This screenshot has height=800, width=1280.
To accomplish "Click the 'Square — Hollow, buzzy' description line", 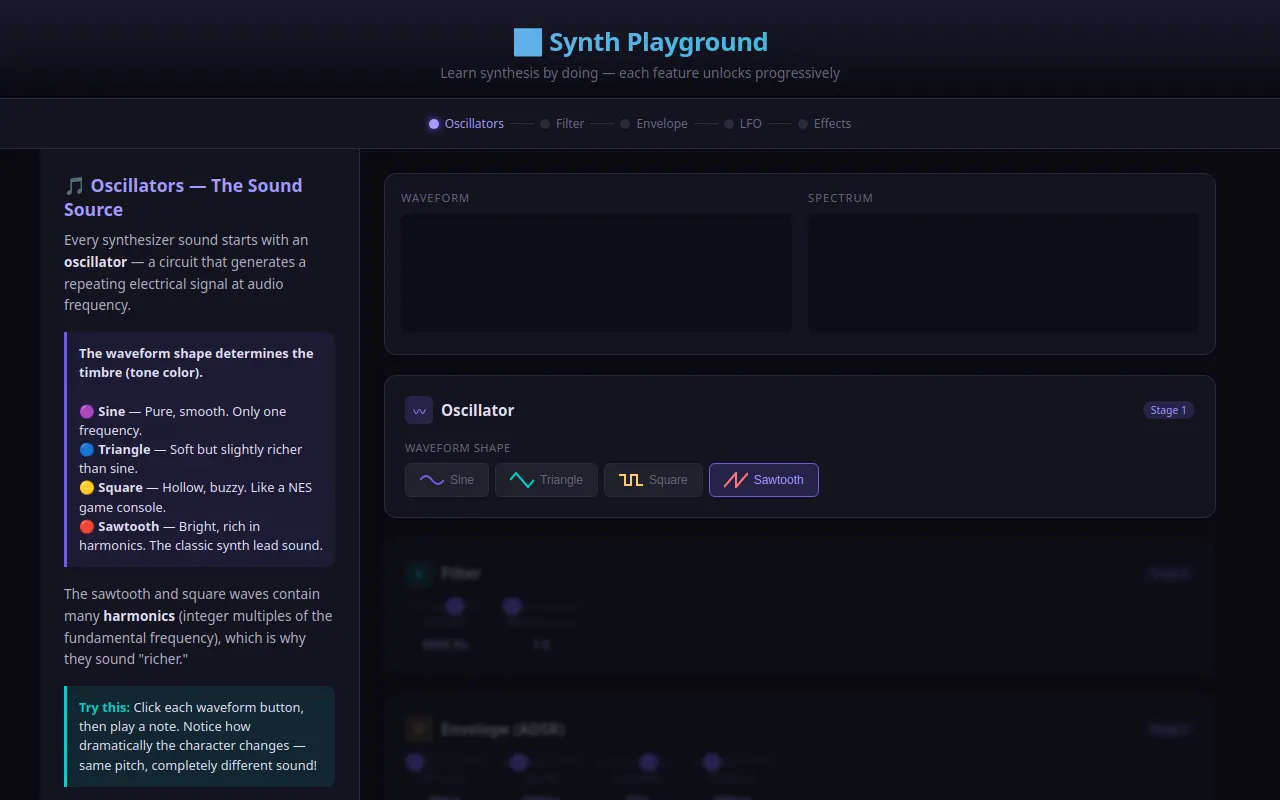I will (195, 497).
